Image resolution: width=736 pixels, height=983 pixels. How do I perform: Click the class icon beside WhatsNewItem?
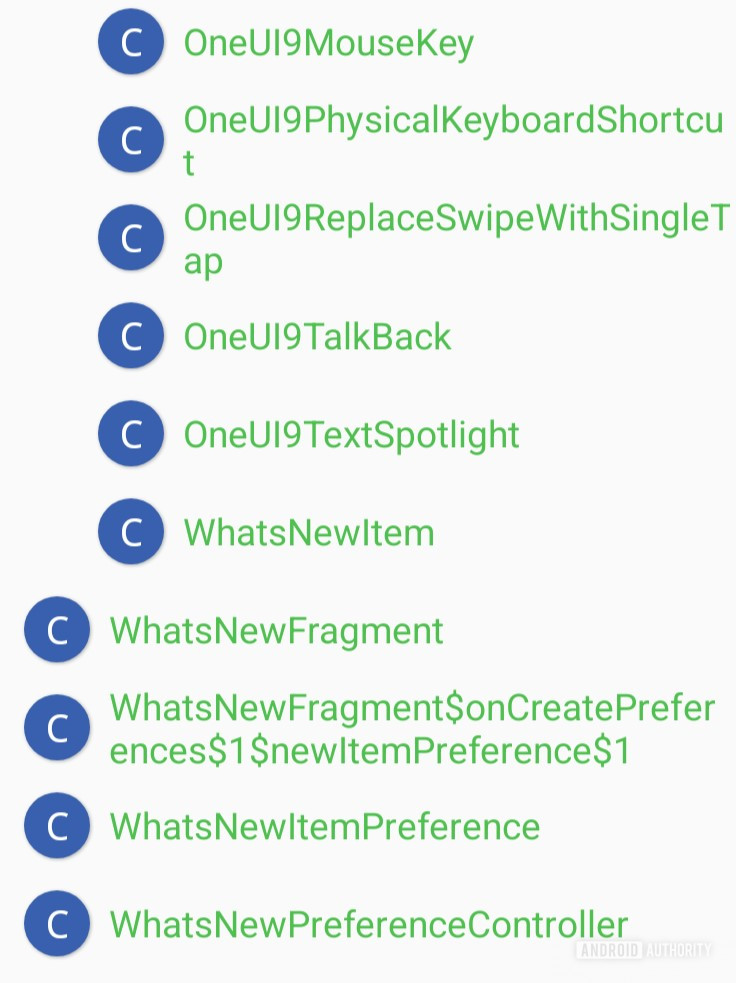point(131,531)
